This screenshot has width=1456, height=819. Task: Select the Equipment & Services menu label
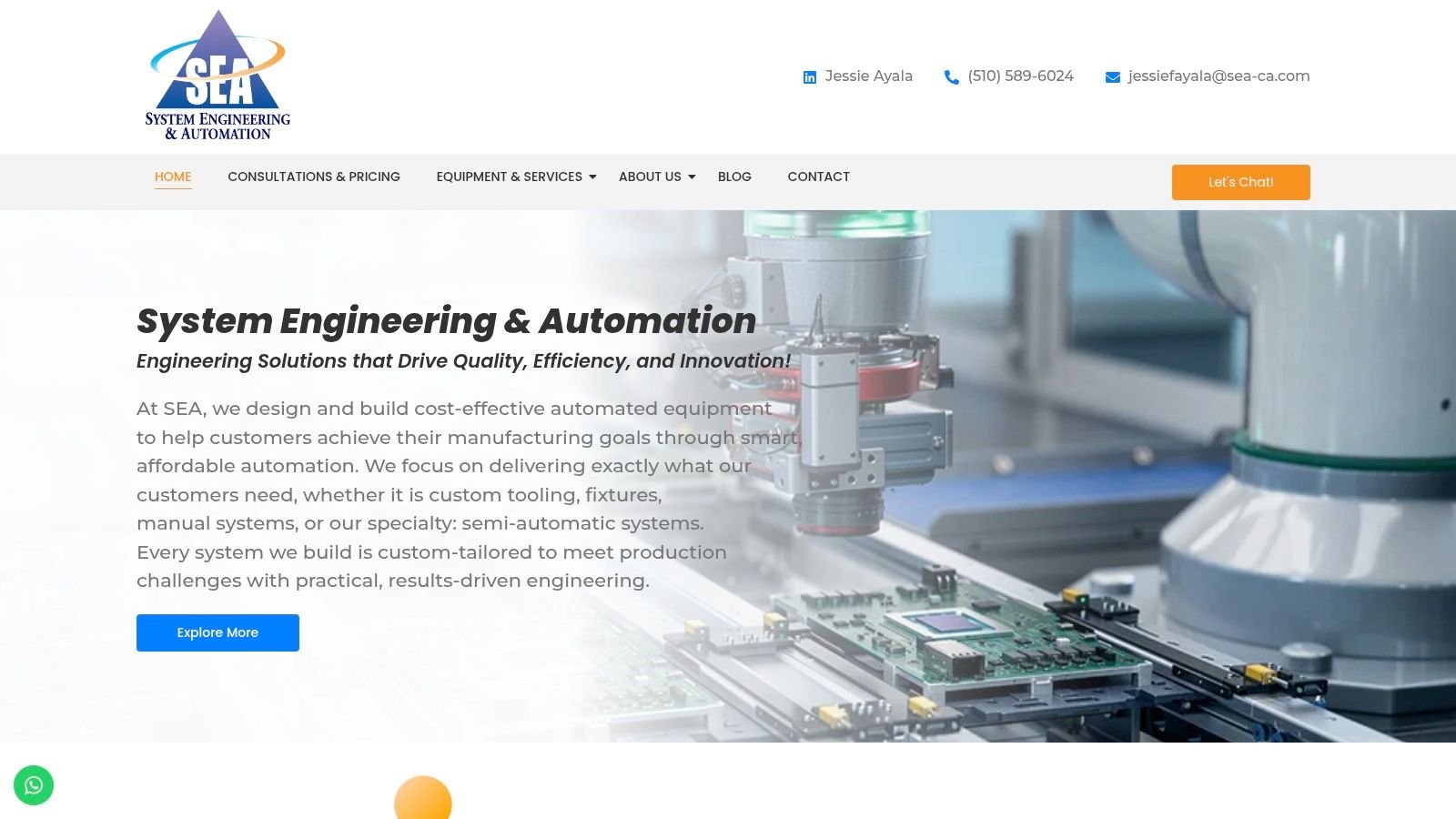point(509,177)
